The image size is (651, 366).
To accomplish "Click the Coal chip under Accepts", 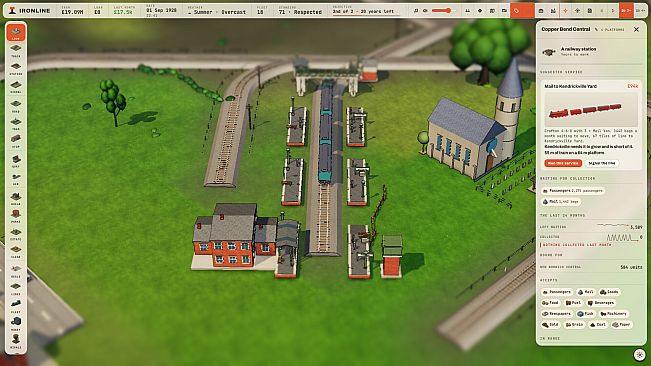I will [x=598, y=325].
